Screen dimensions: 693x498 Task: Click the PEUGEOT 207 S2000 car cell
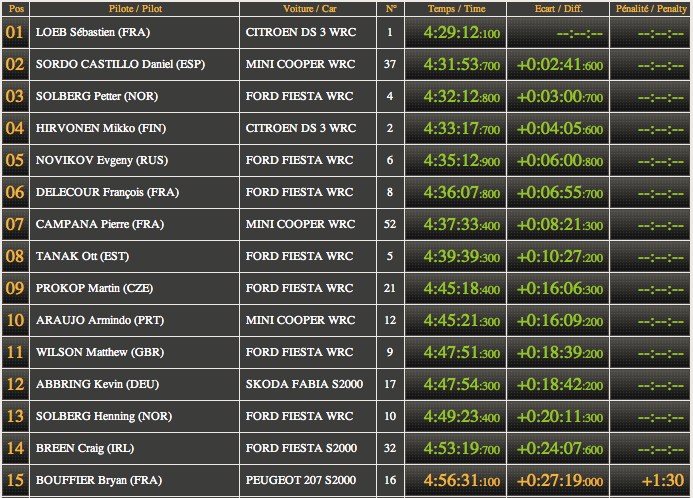click(301, 480)
